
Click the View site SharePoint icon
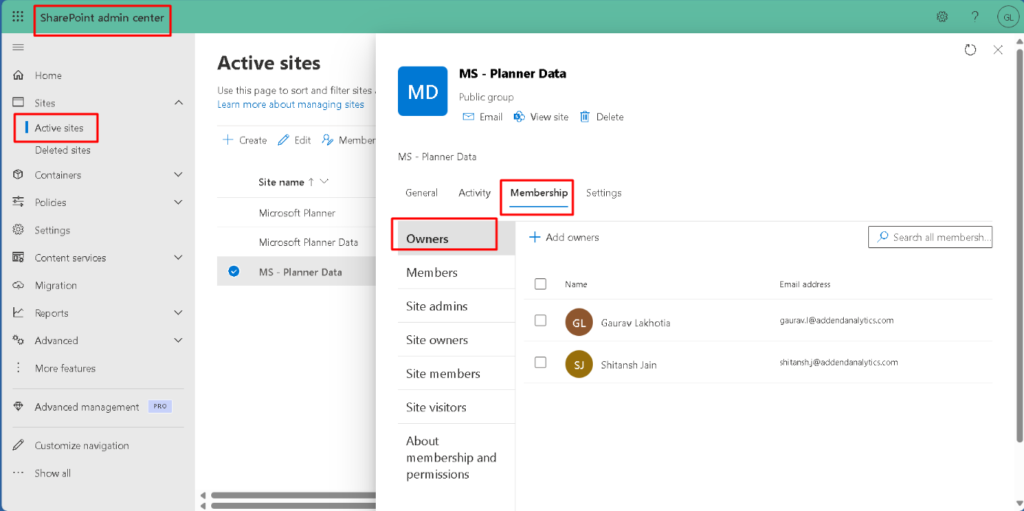(520, 117)
